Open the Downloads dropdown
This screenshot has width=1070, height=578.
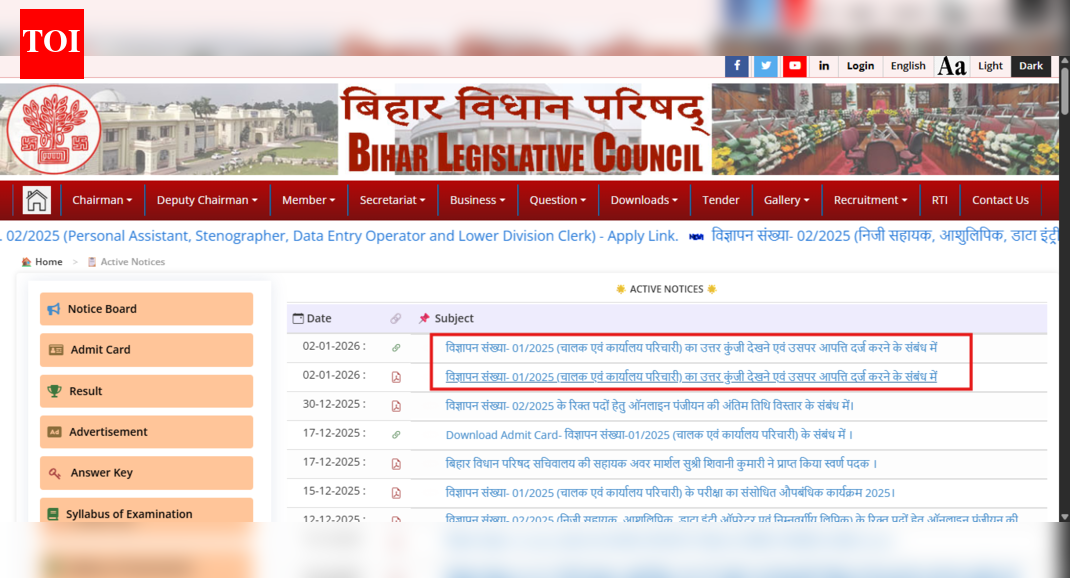point(644,199)
